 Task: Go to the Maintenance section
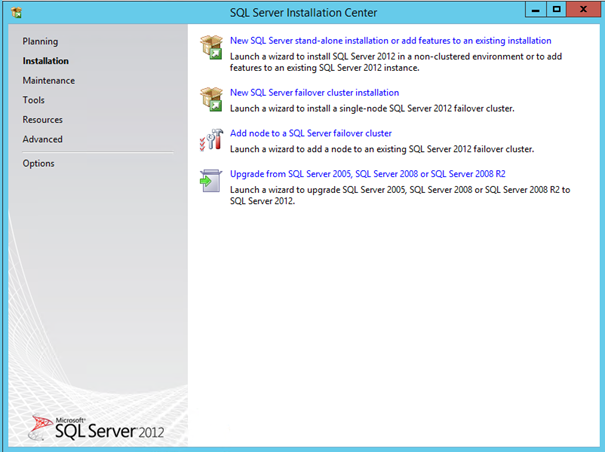[x=48, y=80]
